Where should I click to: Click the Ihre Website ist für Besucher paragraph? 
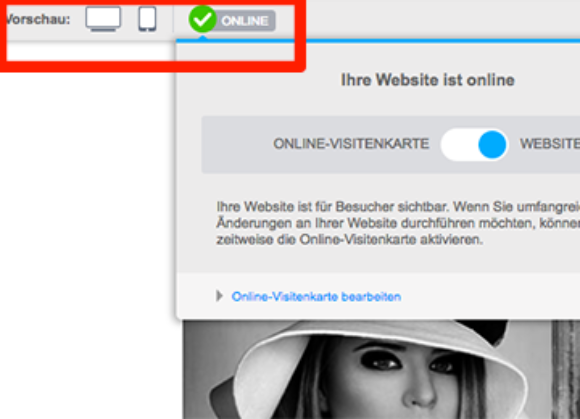point(398,223)
